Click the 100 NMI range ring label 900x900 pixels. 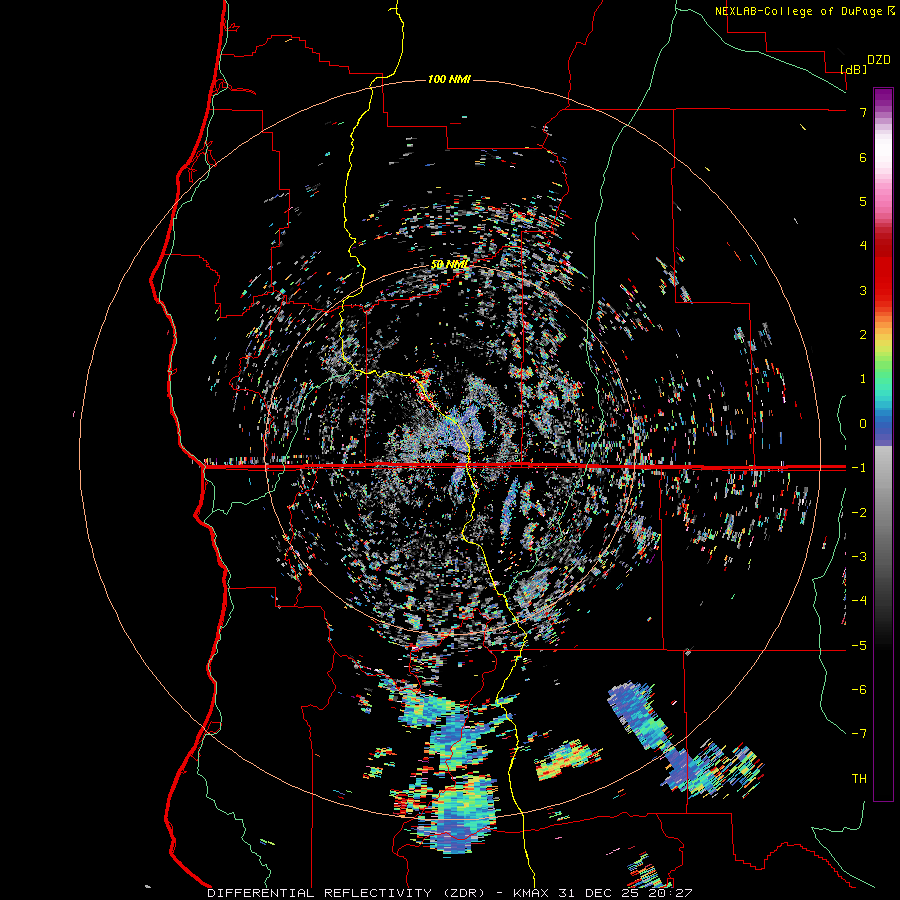tap(449, 79)
